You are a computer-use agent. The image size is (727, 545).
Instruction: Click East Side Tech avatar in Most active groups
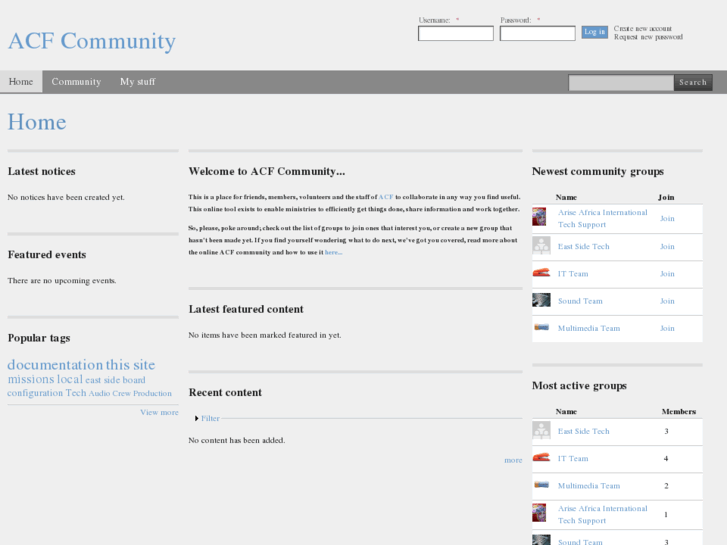coord(541,430)
